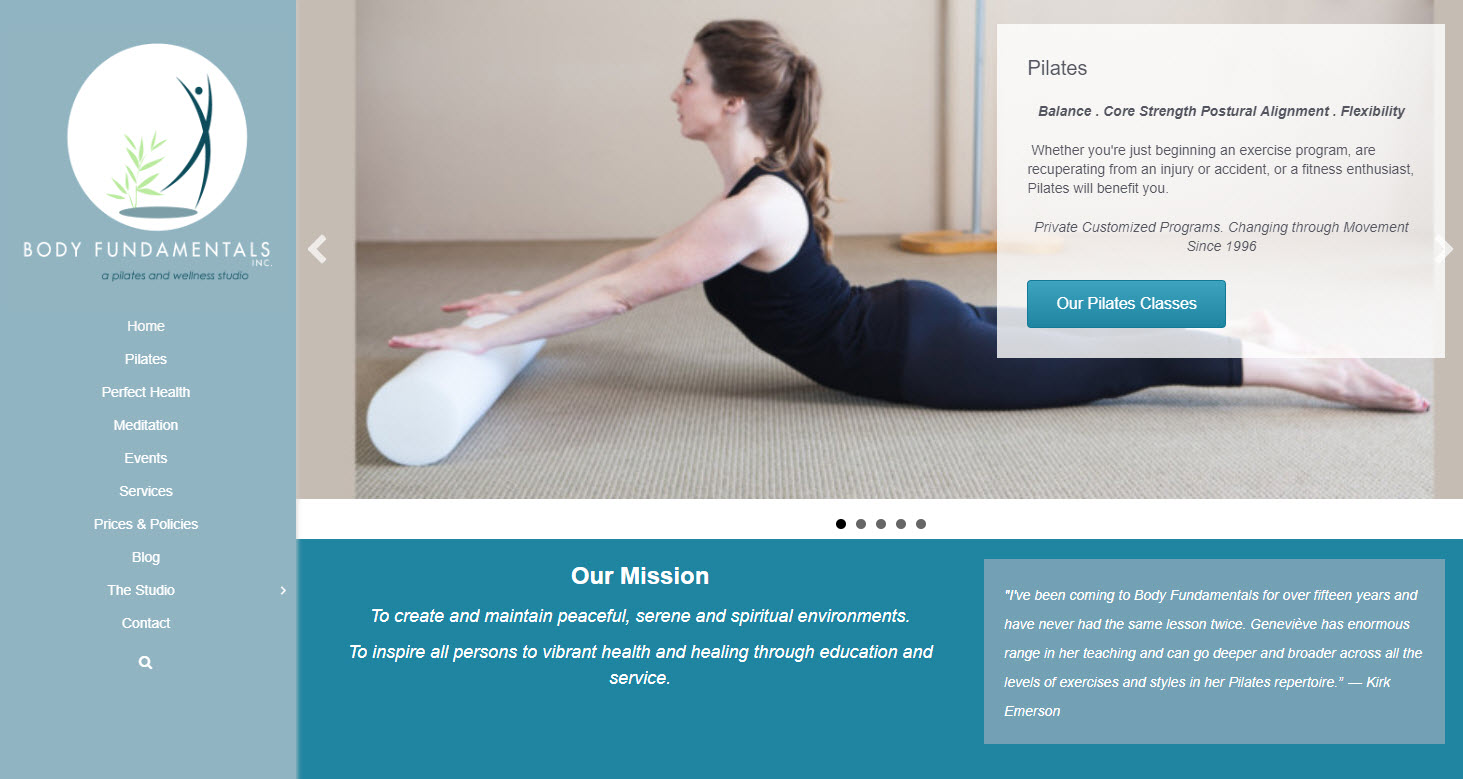1463x779 pixels.
Task: Go to previous slide with left arrow
Action: coord(317,249)
